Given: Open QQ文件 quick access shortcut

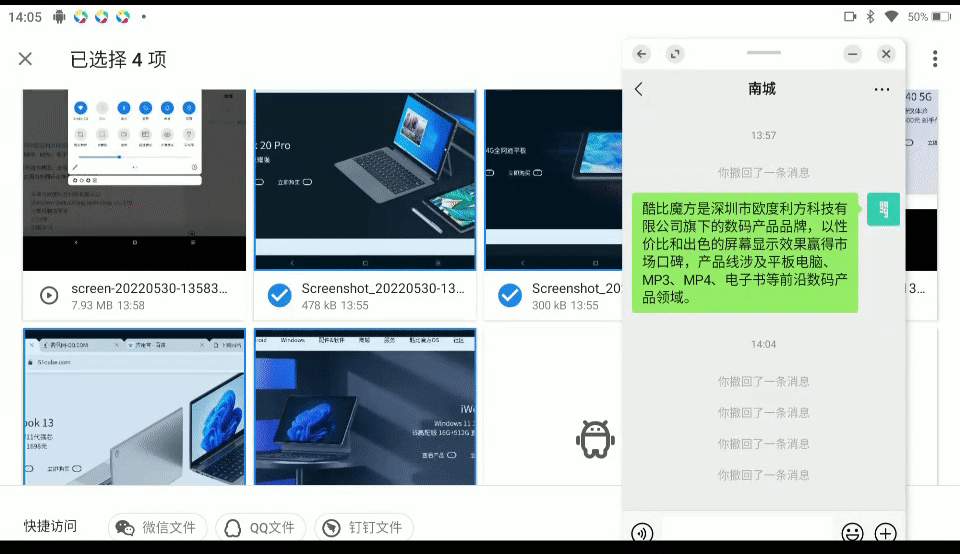Looking at the screenshot, I should point(260,527).
